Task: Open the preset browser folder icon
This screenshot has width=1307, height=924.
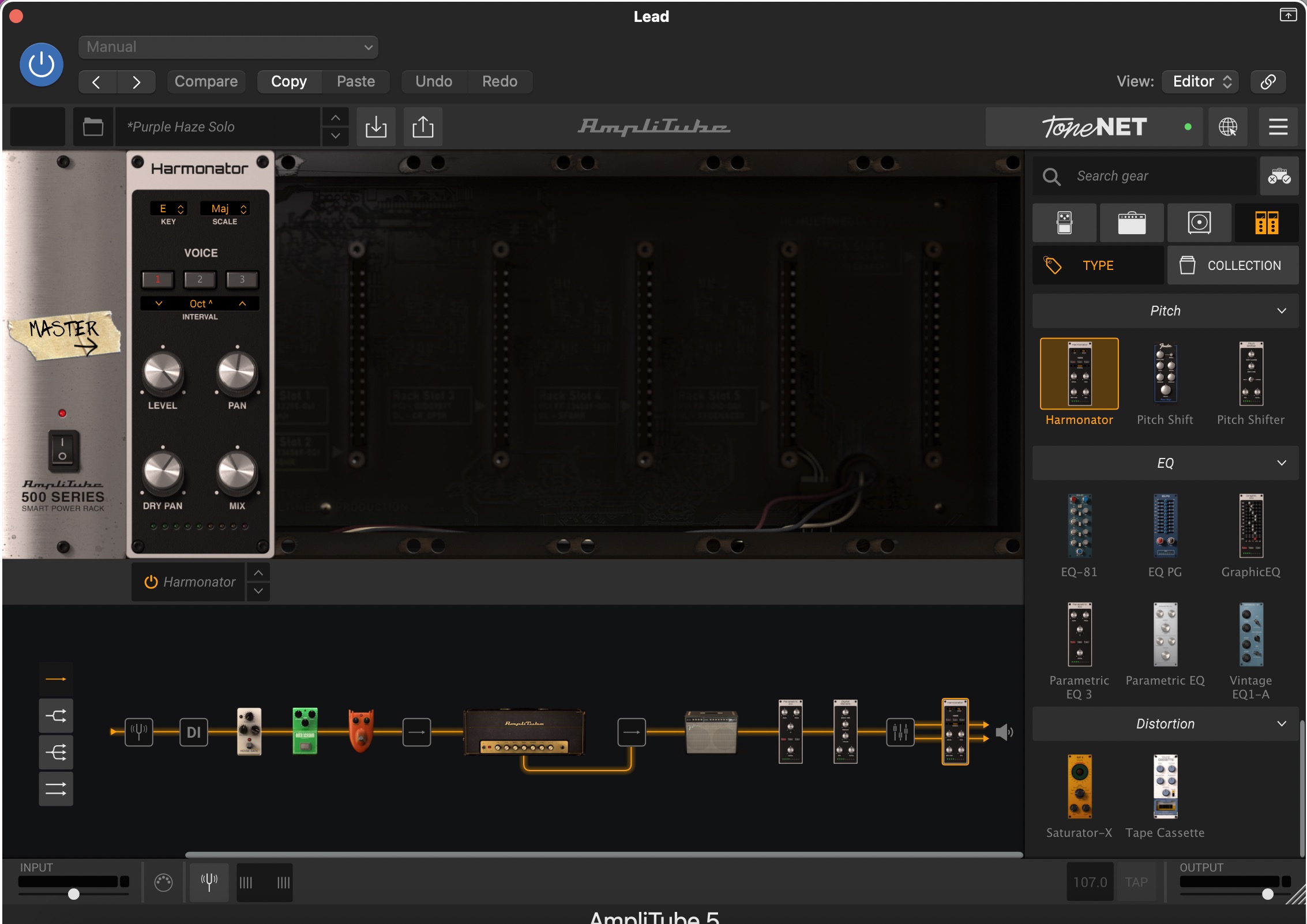Action: [93, 127]
